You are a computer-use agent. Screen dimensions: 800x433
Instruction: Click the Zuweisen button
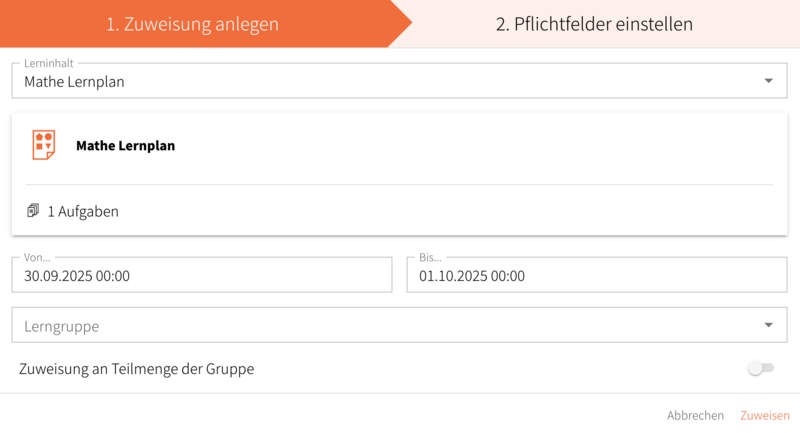tap(764, 415)
